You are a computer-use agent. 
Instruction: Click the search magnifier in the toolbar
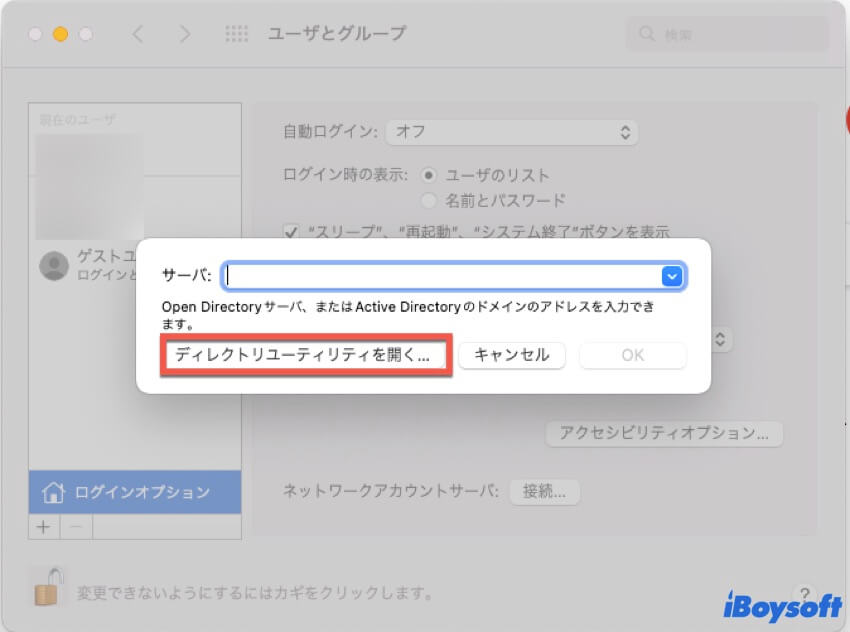(646, 33)
